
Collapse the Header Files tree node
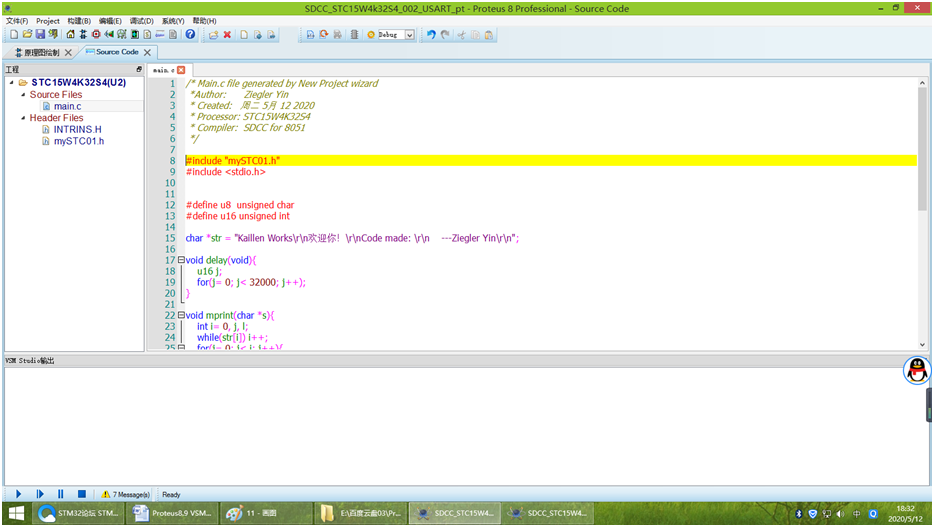click(22, 118)
